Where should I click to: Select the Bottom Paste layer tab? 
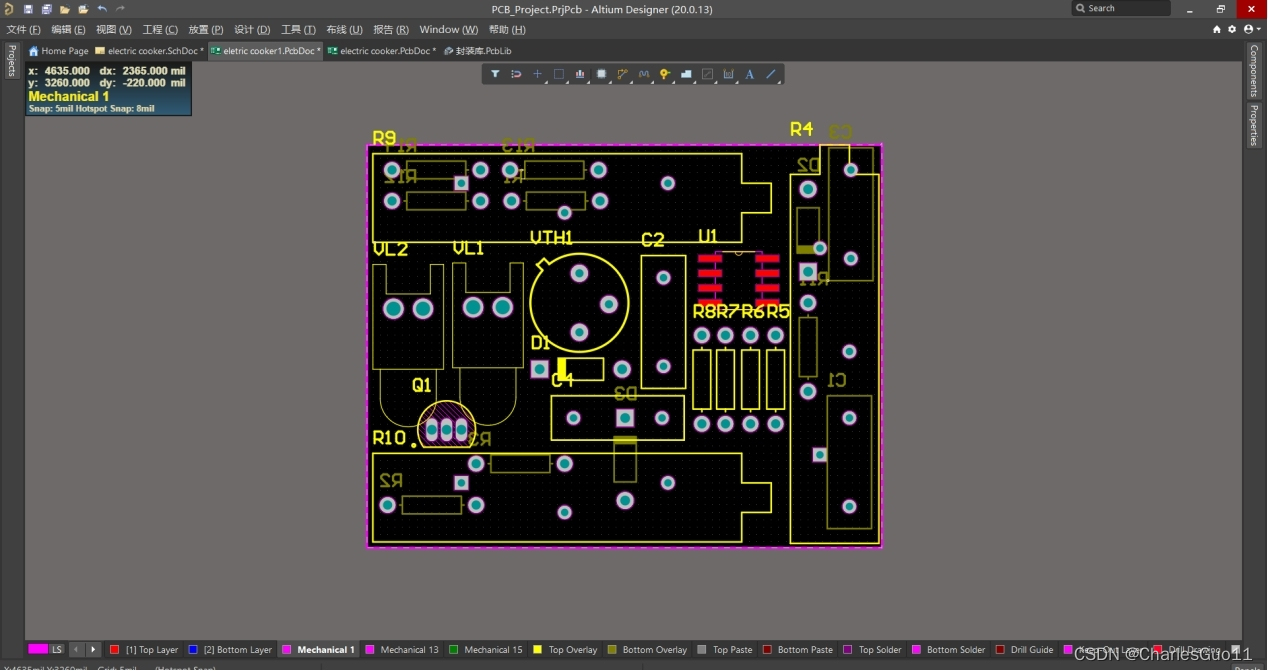(797, 650)
